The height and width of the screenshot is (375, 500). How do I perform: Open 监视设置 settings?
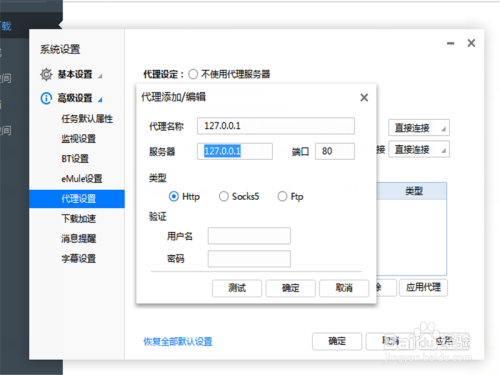[78, 139]
